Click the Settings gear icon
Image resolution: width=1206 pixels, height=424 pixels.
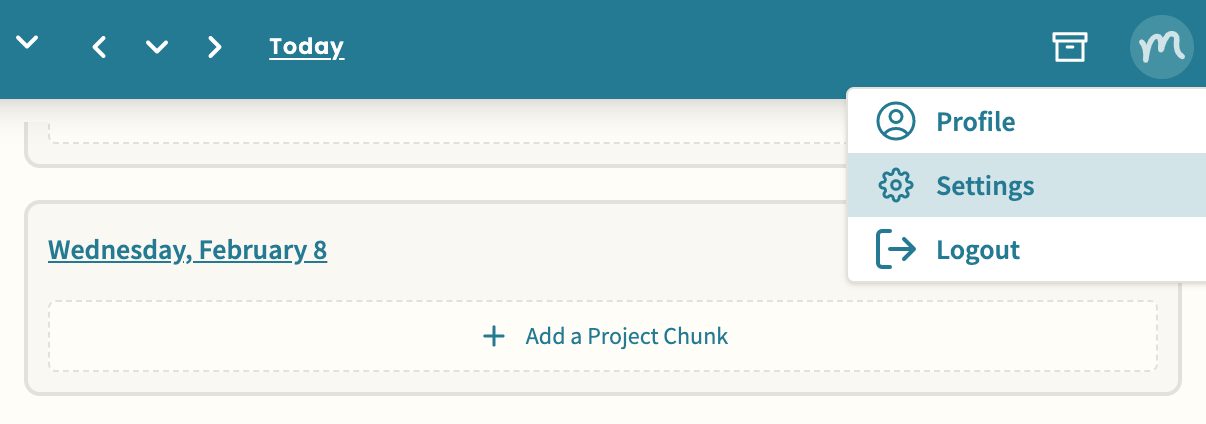coord(896,185)
